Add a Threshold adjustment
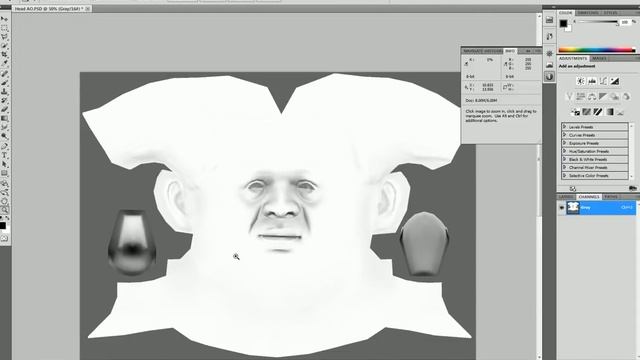Screen dimensions: 640x360 pyautogui.click(x=598, y=111)
